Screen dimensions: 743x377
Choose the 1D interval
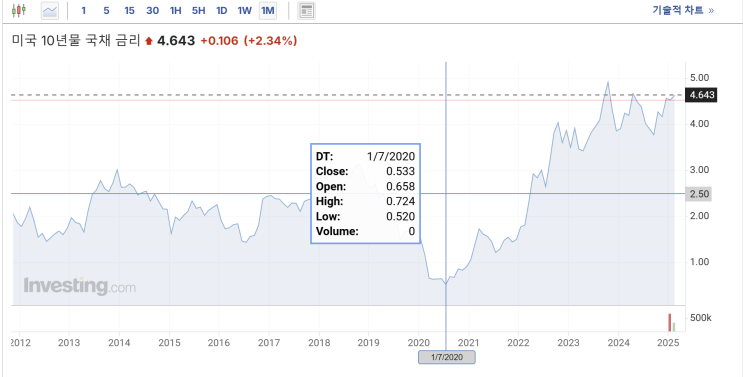[221, 10]
